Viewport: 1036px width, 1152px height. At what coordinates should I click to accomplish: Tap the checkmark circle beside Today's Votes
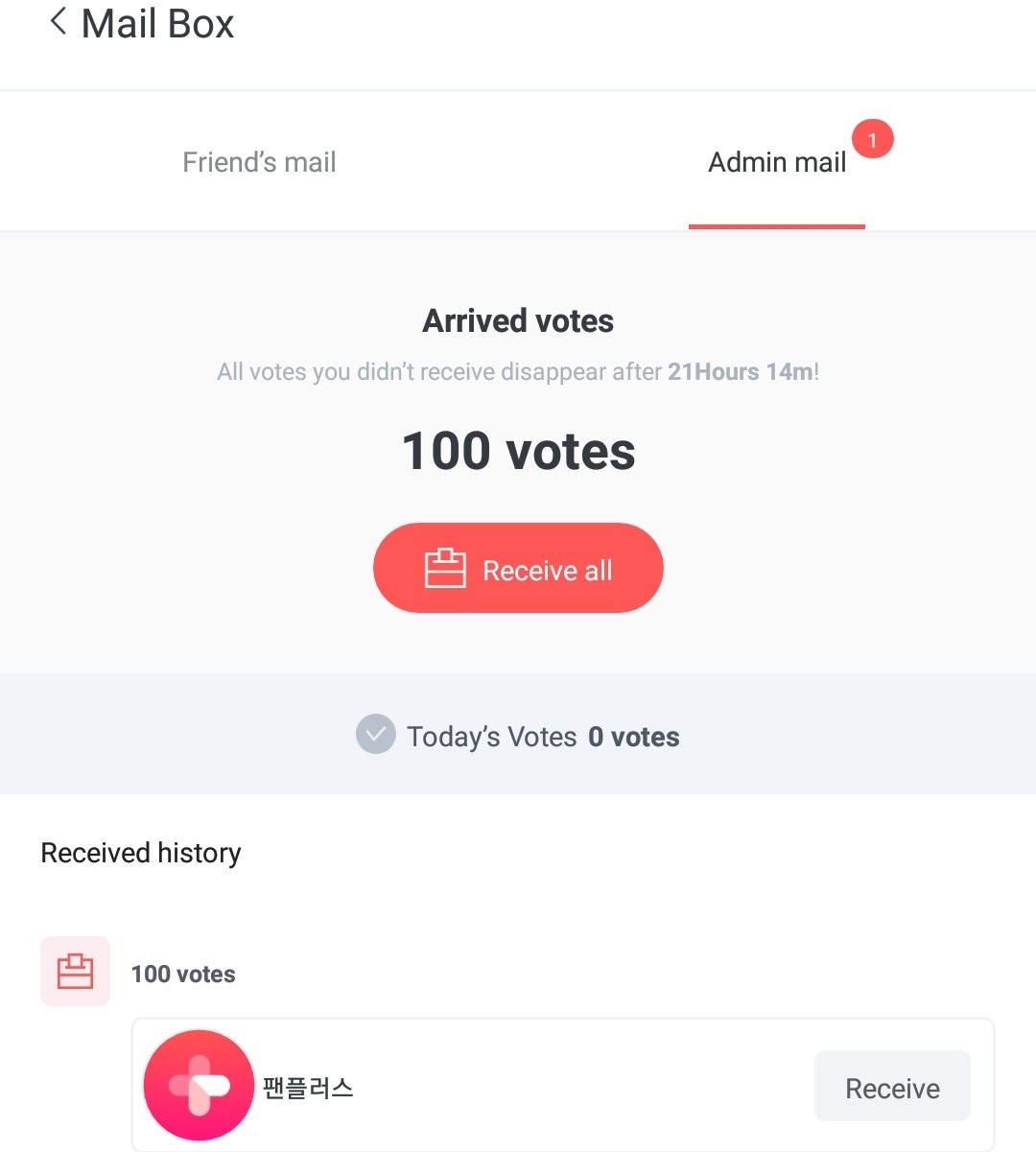[376, 735]
